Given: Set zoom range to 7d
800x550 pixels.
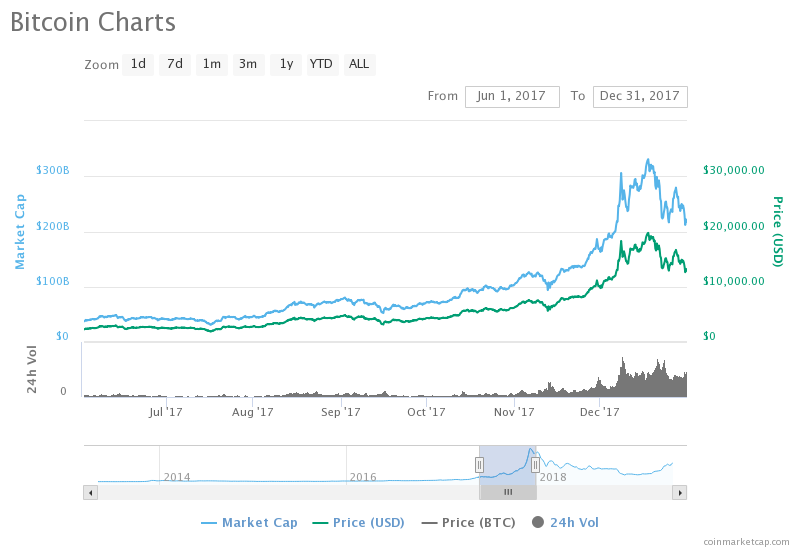Looking at the screenshot, I should tap(175, 64).
